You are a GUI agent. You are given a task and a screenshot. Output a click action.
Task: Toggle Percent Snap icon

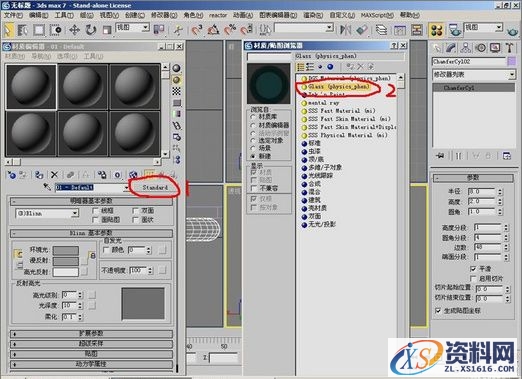point(230,30)
